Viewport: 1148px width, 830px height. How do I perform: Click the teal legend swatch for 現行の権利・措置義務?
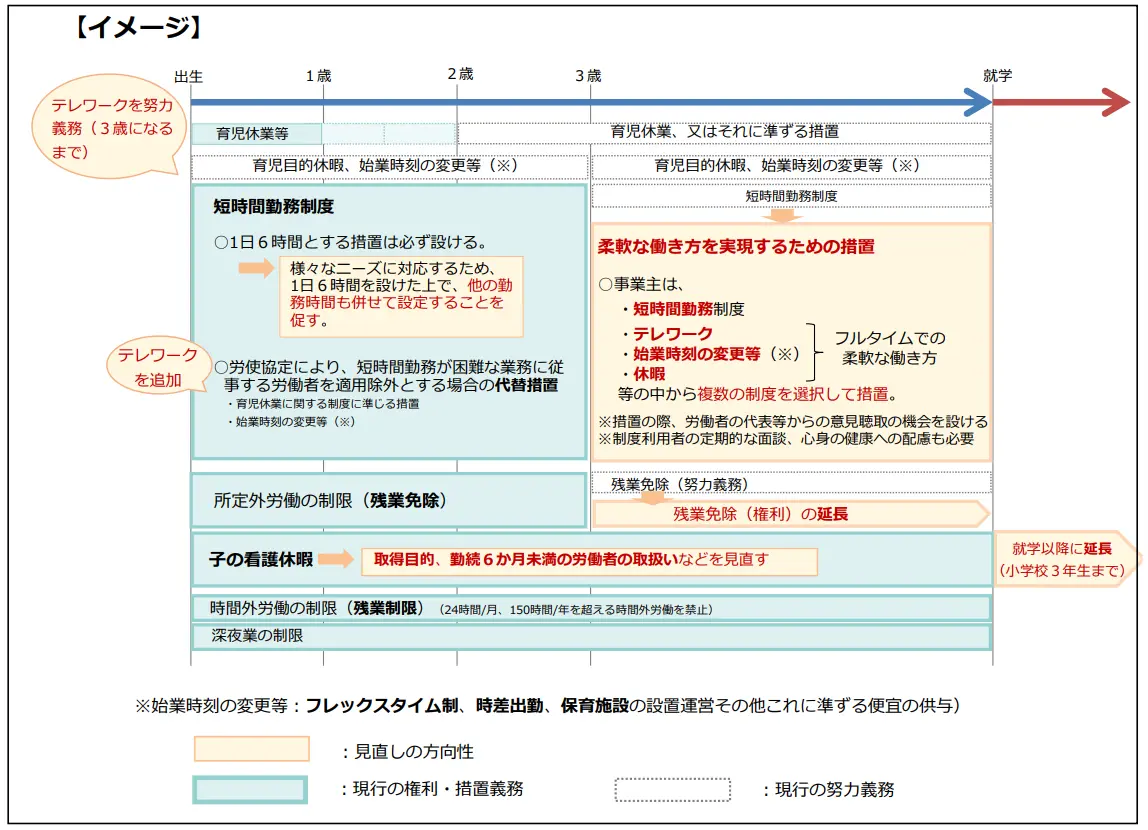coord(250,790)
